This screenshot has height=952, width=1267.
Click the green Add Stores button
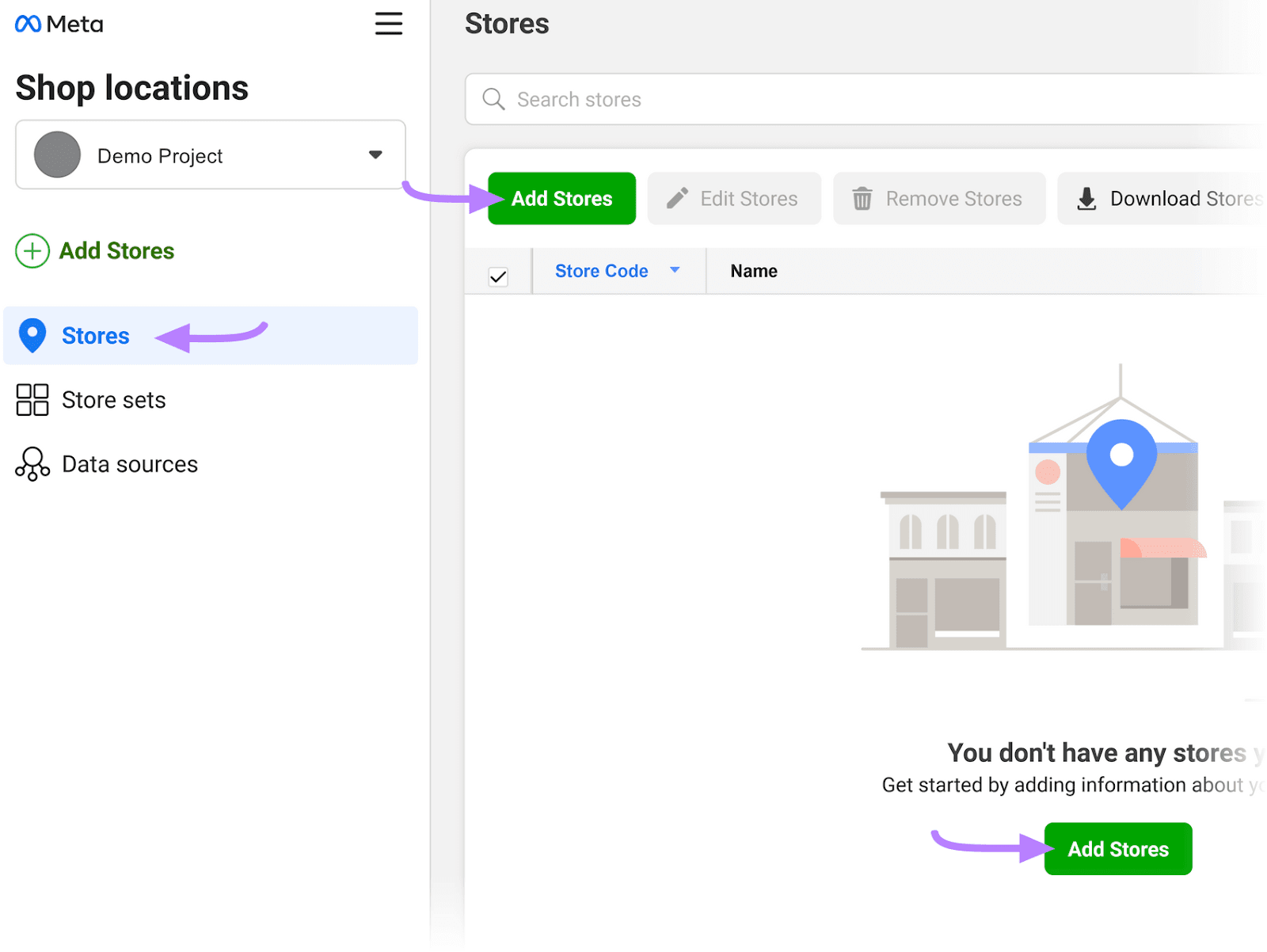(x=561, y=198)
